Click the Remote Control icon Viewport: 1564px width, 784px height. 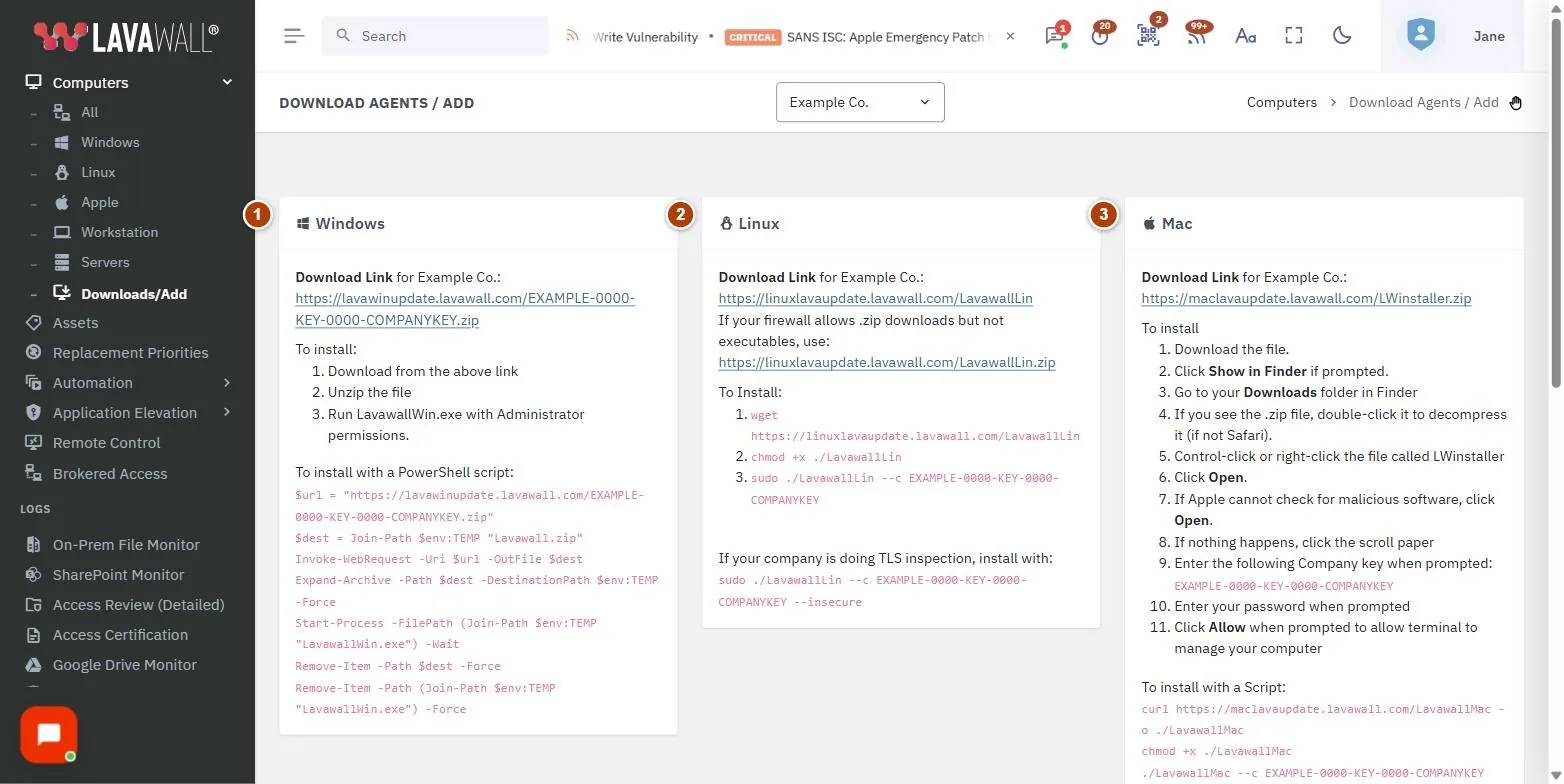coord(34,443)
